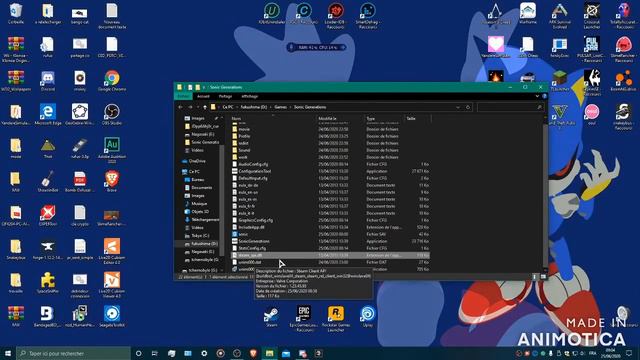Click the taskbar search box
The height and width of the screenshot is (360, 640).
[73, 353]
